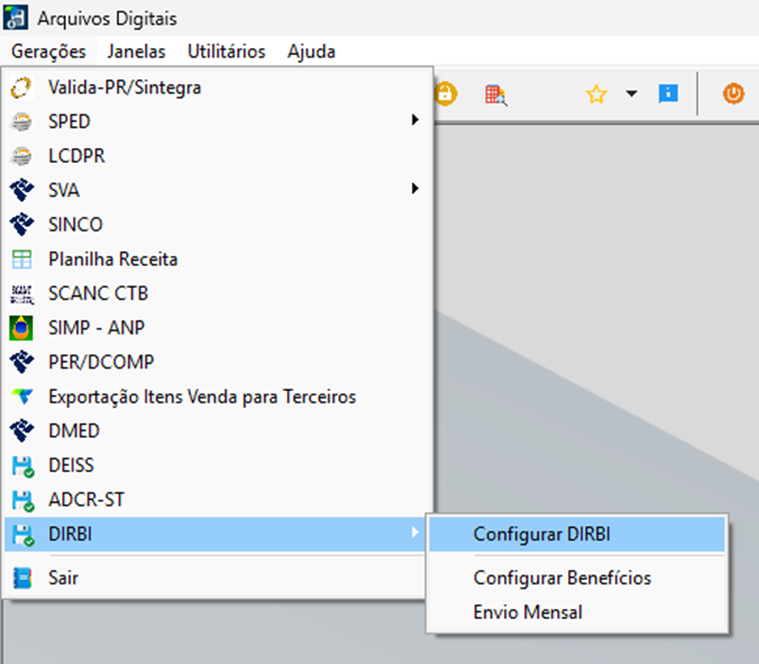Expand the DIRBI submenu arrow
The image size is (759, 664).
[x=415, y=532]
